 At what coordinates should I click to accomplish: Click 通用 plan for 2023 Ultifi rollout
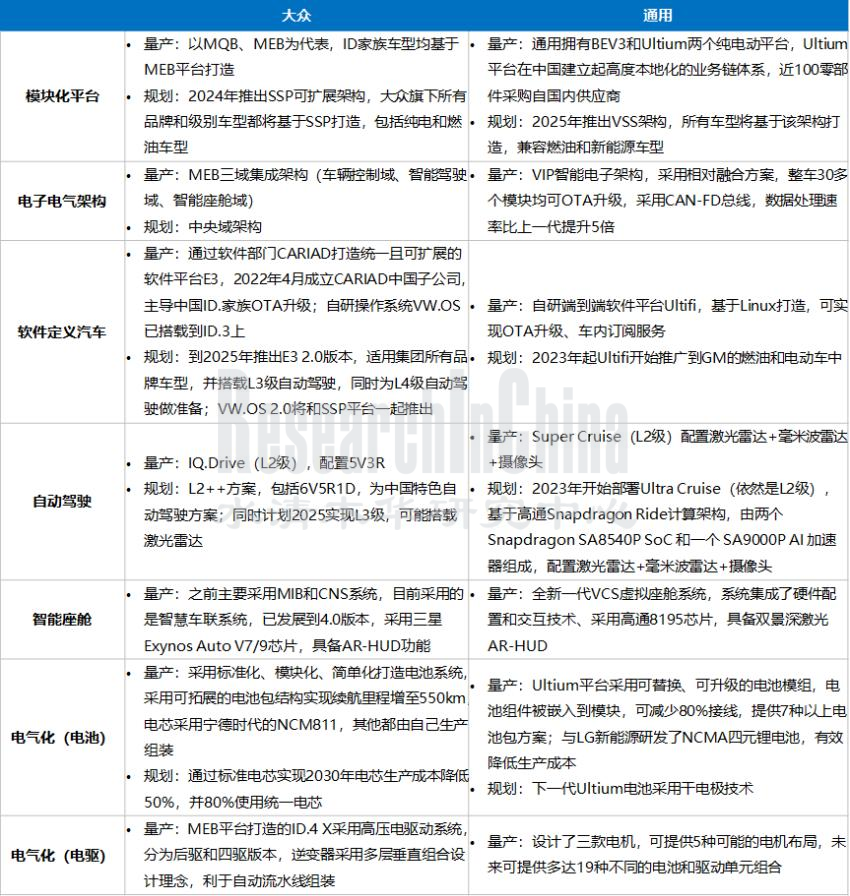pyautogui.click(x=664, y=358)
